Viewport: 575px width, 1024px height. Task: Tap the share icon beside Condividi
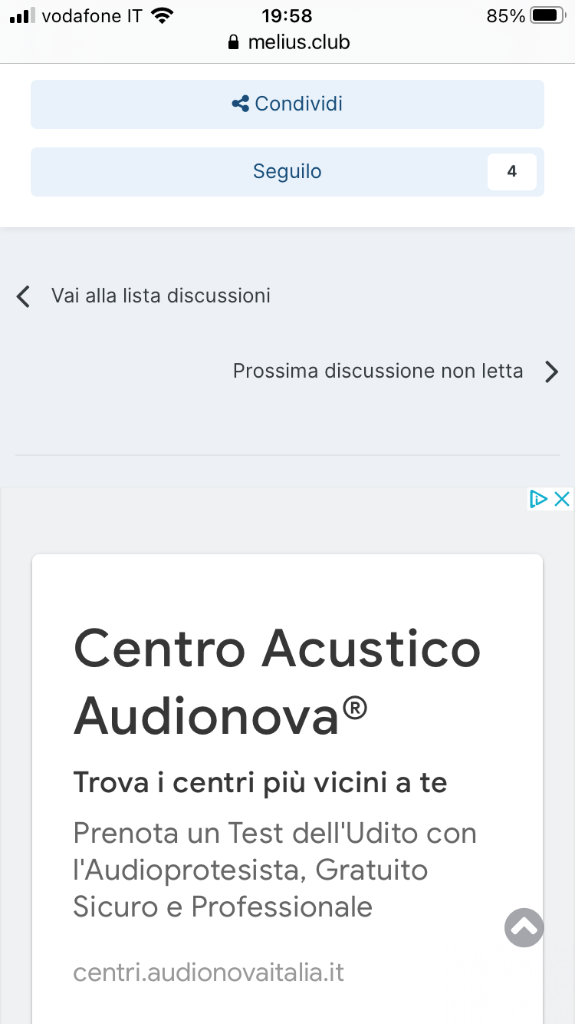tap(240, 104)
